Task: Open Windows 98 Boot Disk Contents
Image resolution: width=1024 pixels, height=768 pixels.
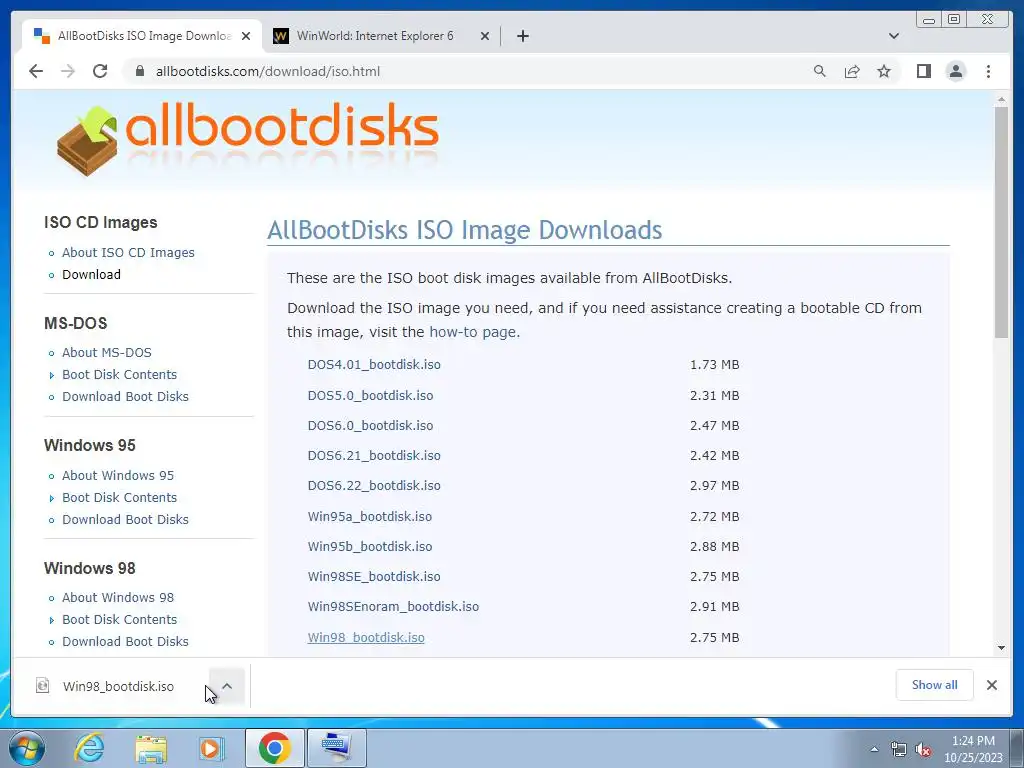Action: point(120,620)
